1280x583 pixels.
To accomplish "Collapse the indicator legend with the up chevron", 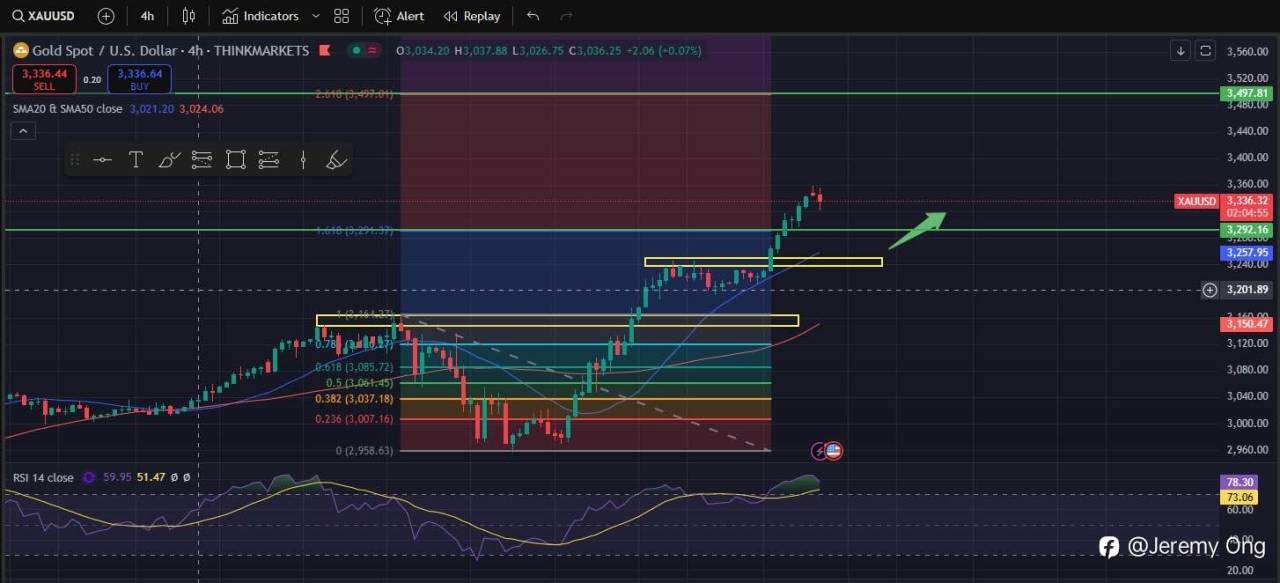I will click(23, 131).
